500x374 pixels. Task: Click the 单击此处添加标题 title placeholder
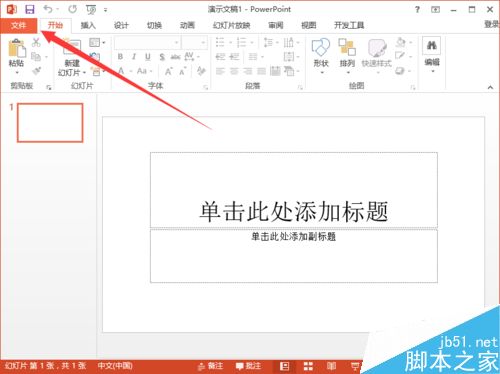(x=294, y=190)
